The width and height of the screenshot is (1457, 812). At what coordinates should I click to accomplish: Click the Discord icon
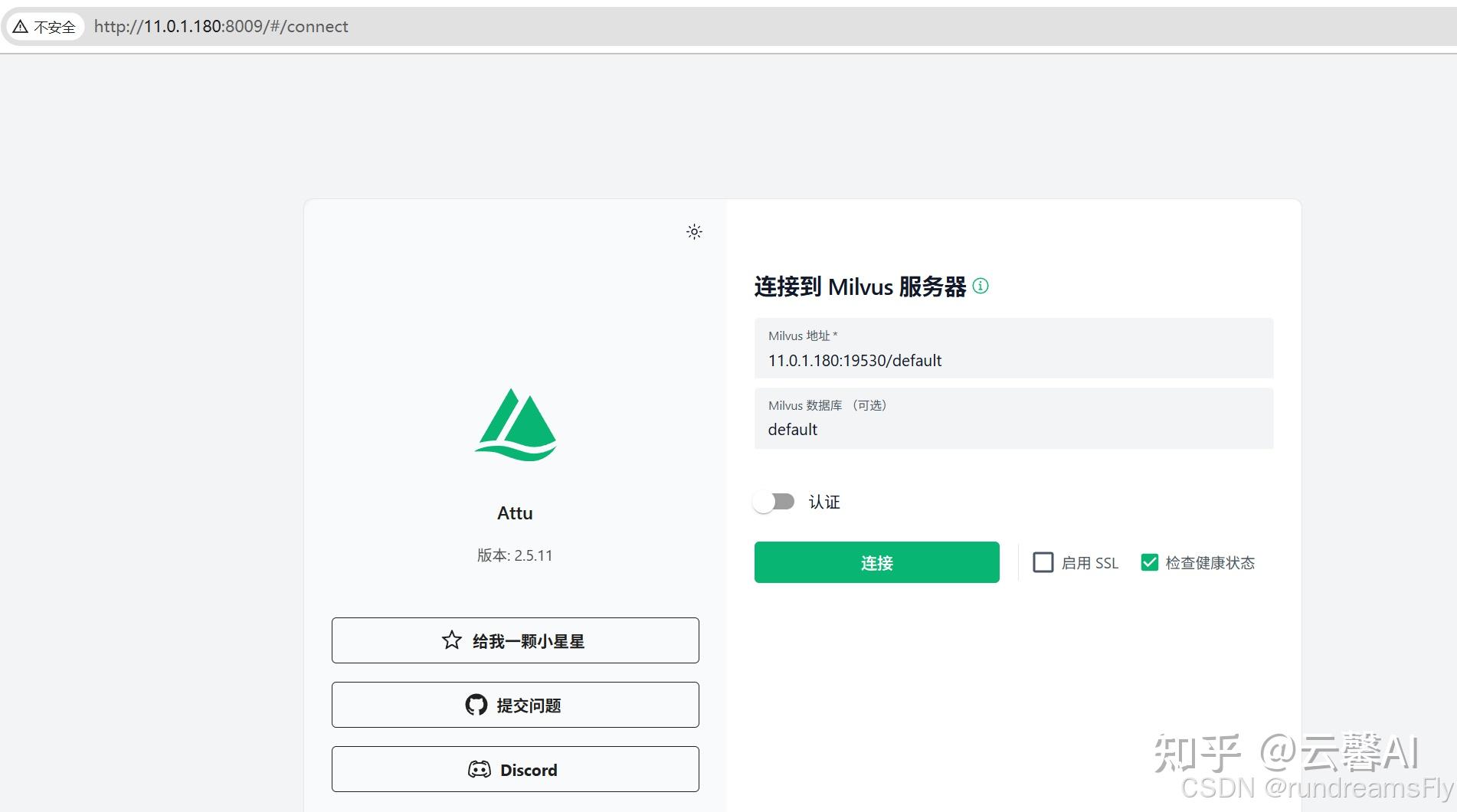[x=480, y=769]
